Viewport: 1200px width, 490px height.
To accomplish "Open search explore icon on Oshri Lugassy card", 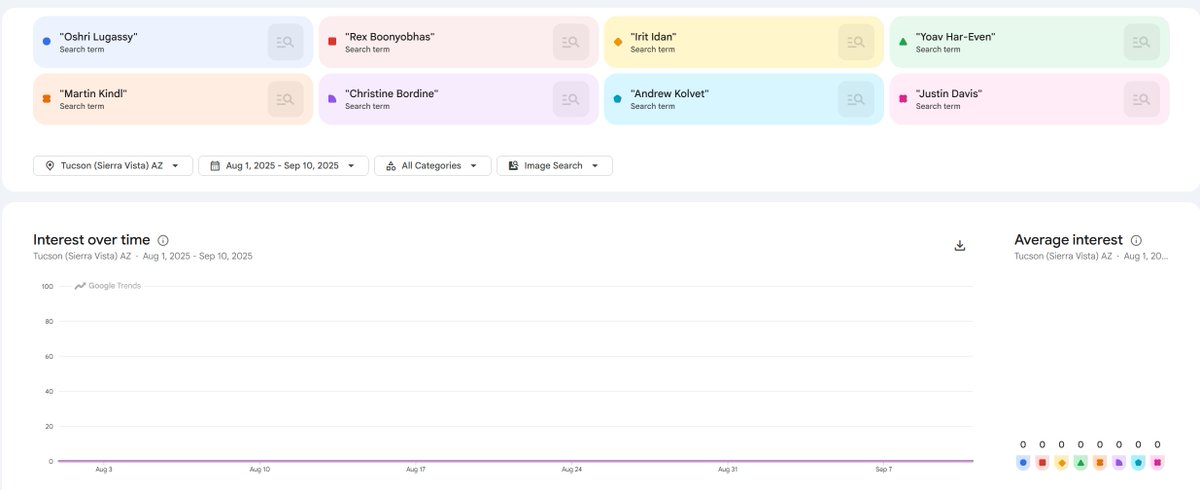I will (285, 42).
